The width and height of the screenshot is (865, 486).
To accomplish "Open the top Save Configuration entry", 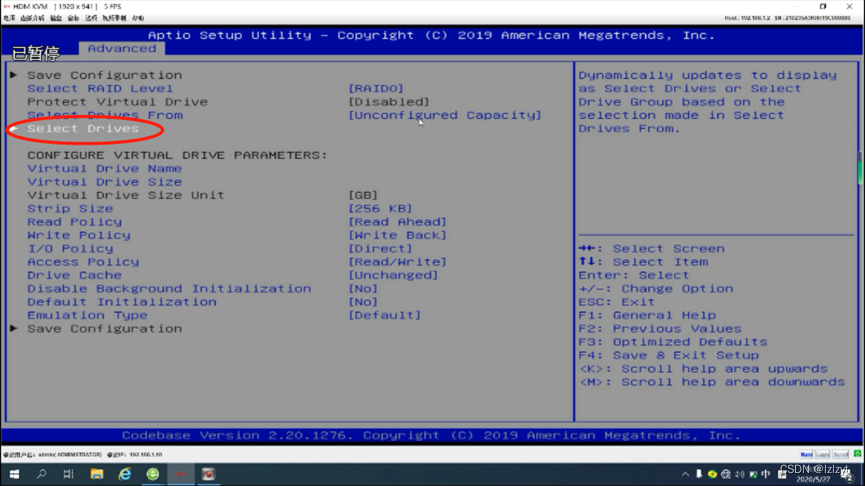I will [x=104, y=75].
